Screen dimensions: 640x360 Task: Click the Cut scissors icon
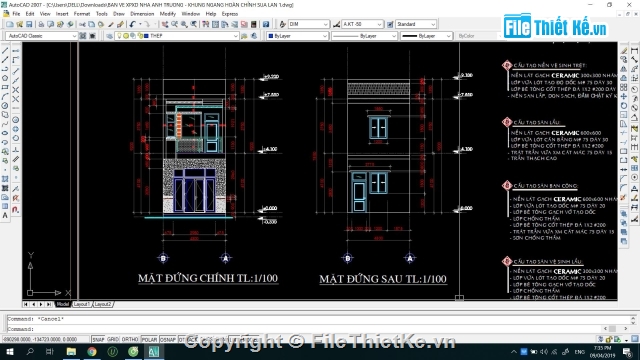point(82,24)
